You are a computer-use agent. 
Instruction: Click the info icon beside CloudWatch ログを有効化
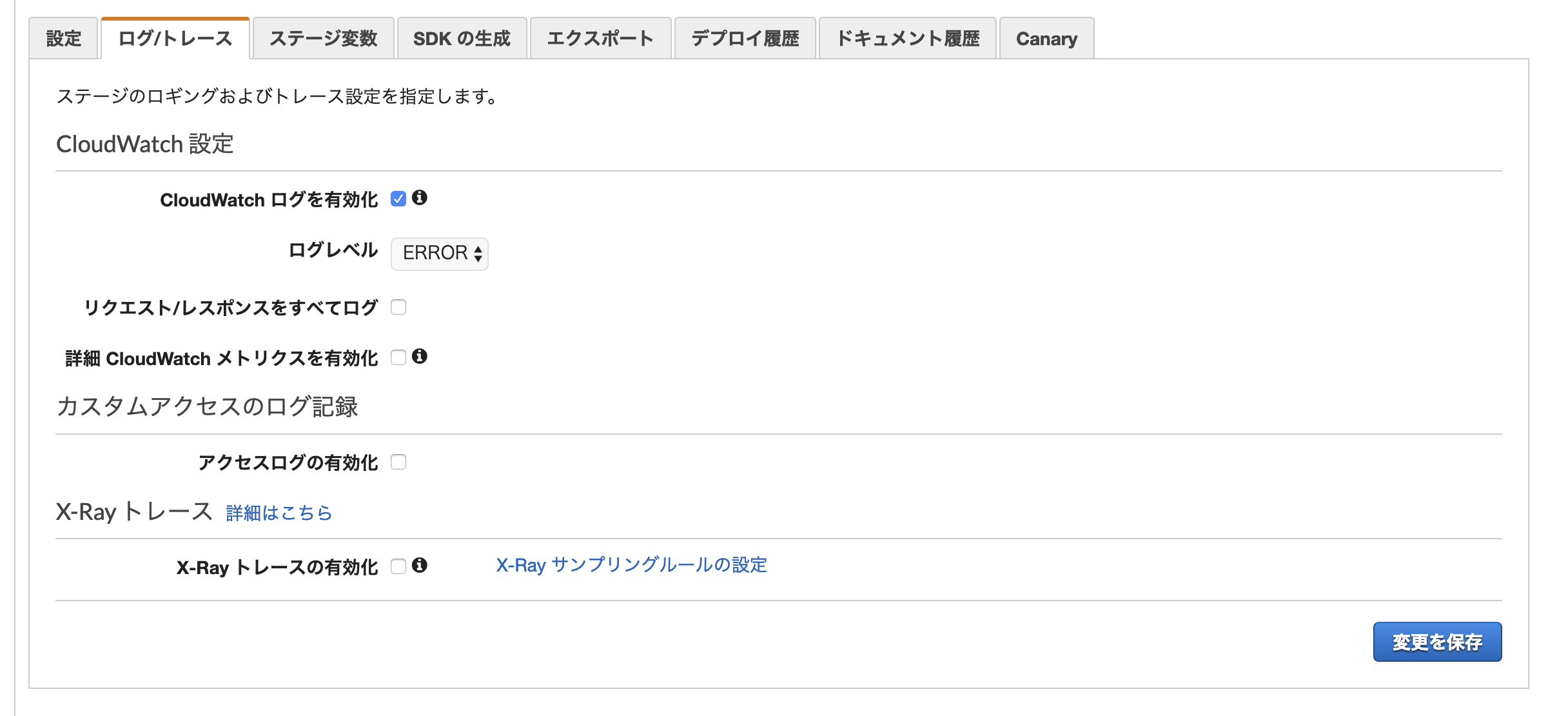(x=422, y=199)
